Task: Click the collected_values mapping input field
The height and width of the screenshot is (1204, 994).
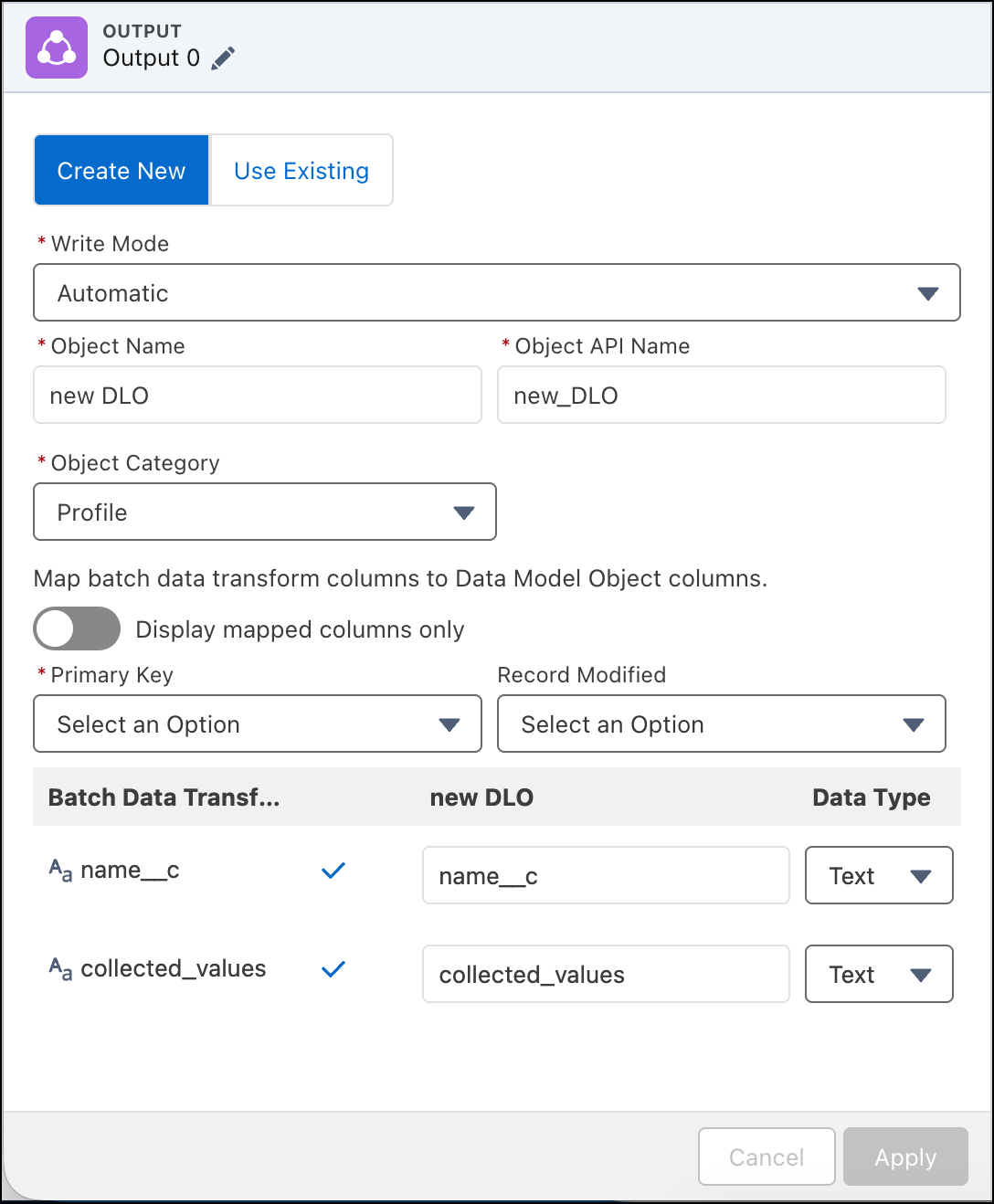Action: pyautogui.click(x=606, y=974)
